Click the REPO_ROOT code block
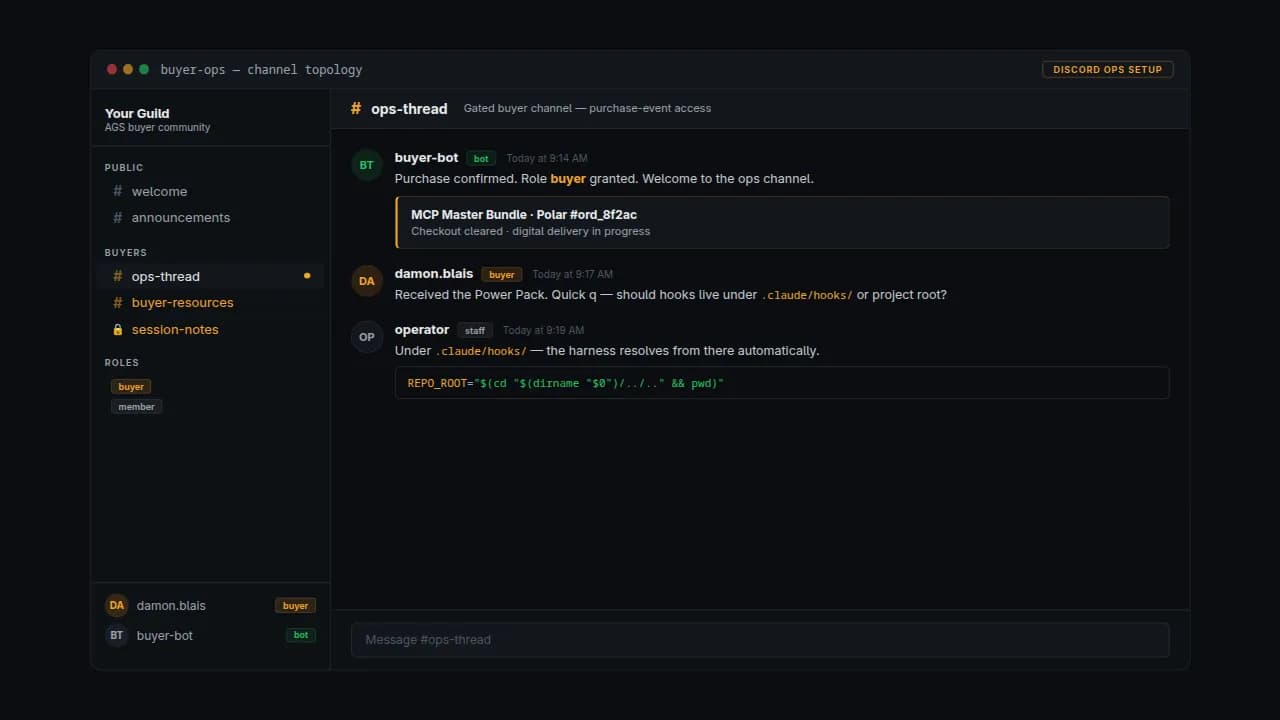 point(782,383)
